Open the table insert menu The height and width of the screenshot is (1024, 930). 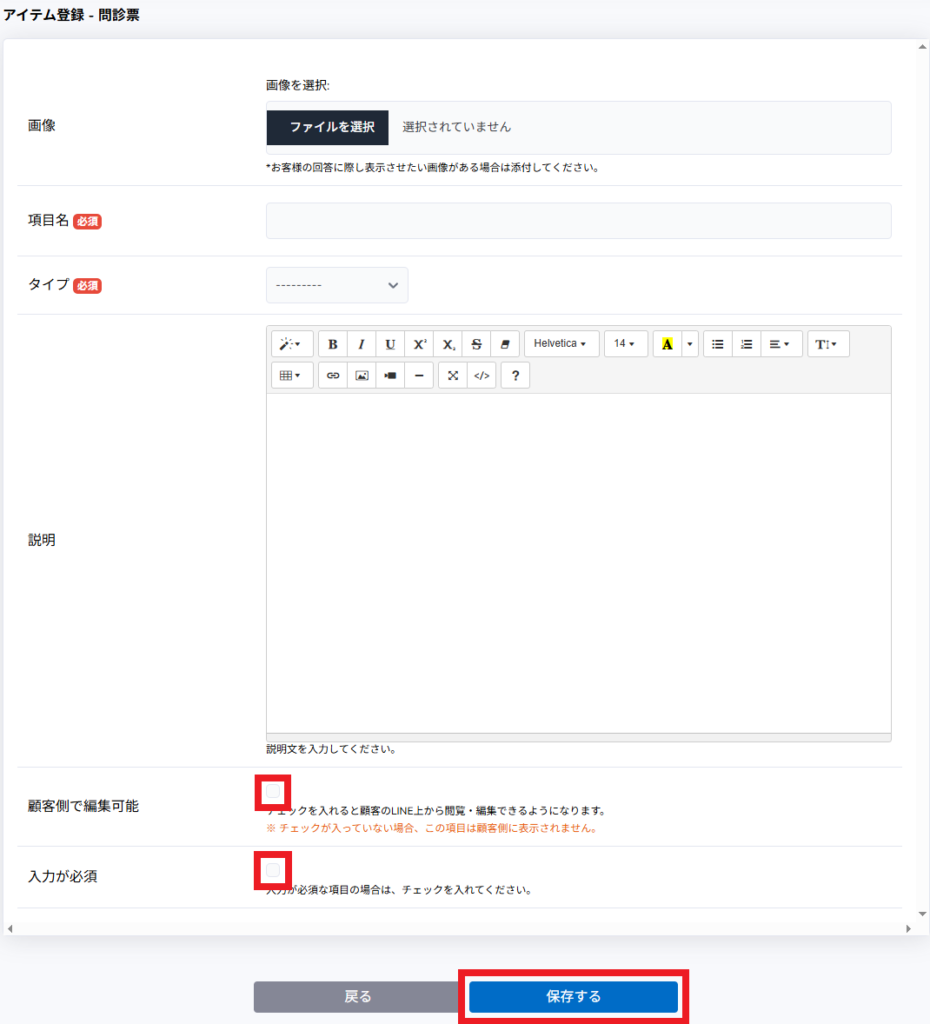point(291,375)
